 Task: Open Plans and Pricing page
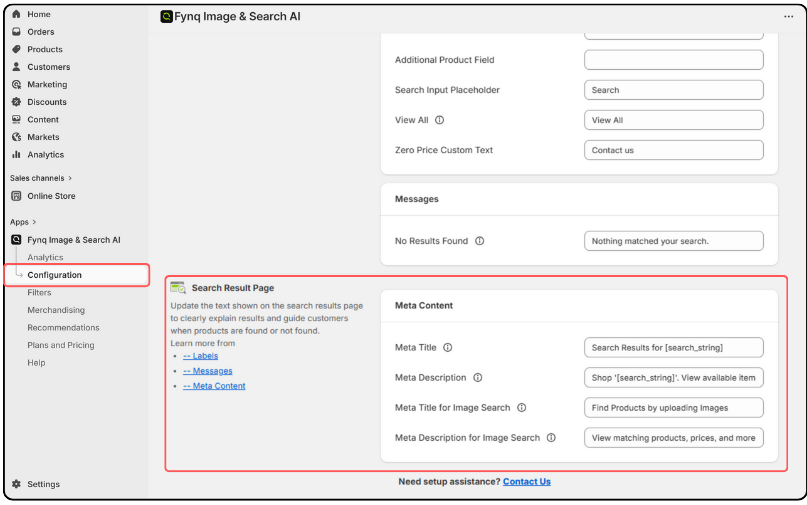coord(61,345)
